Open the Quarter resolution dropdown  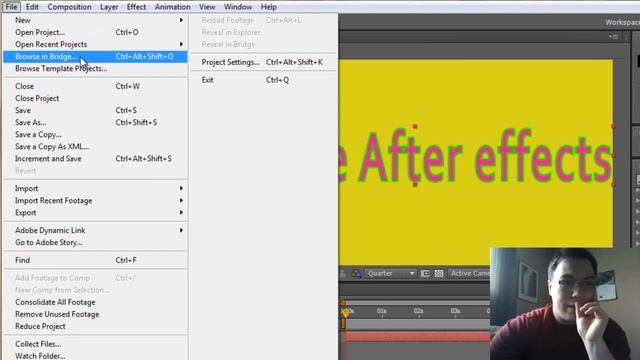tap(391, 273)
